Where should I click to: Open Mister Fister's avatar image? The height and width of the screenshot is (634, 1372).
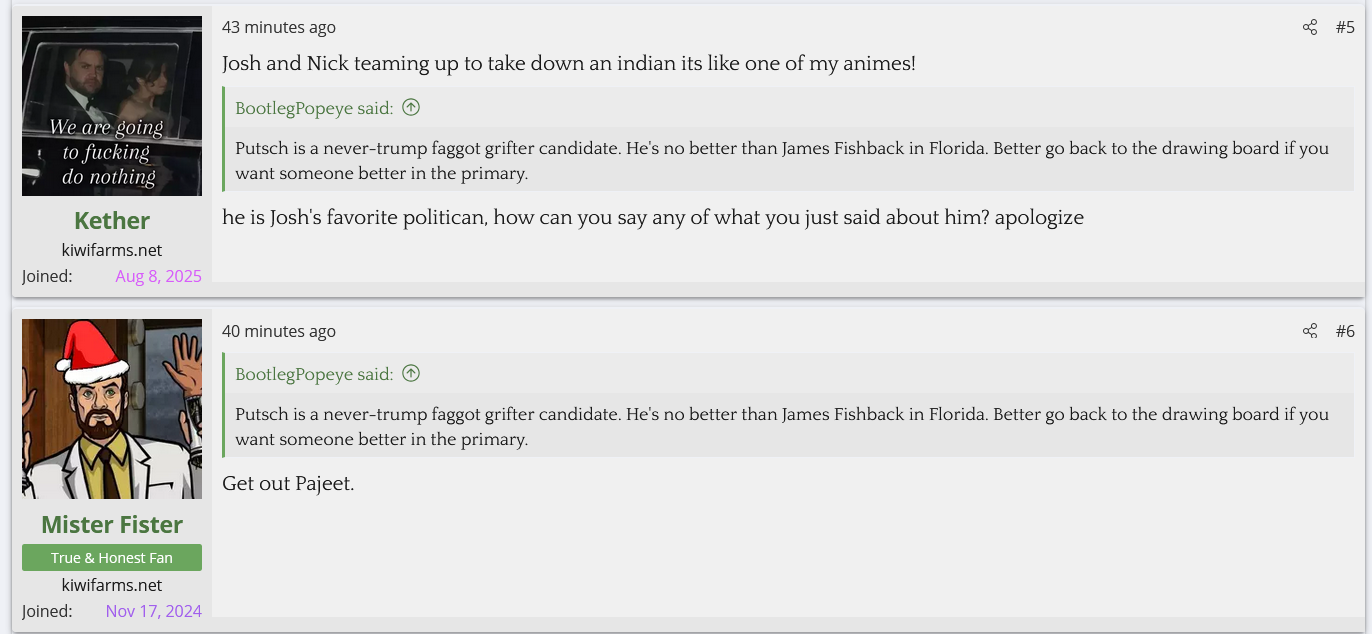(x=112, y=409)
